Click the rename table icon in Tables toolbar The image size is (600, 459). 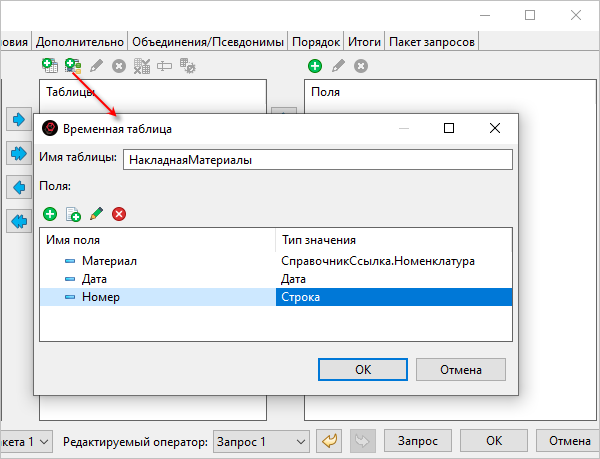coord(165,66)
